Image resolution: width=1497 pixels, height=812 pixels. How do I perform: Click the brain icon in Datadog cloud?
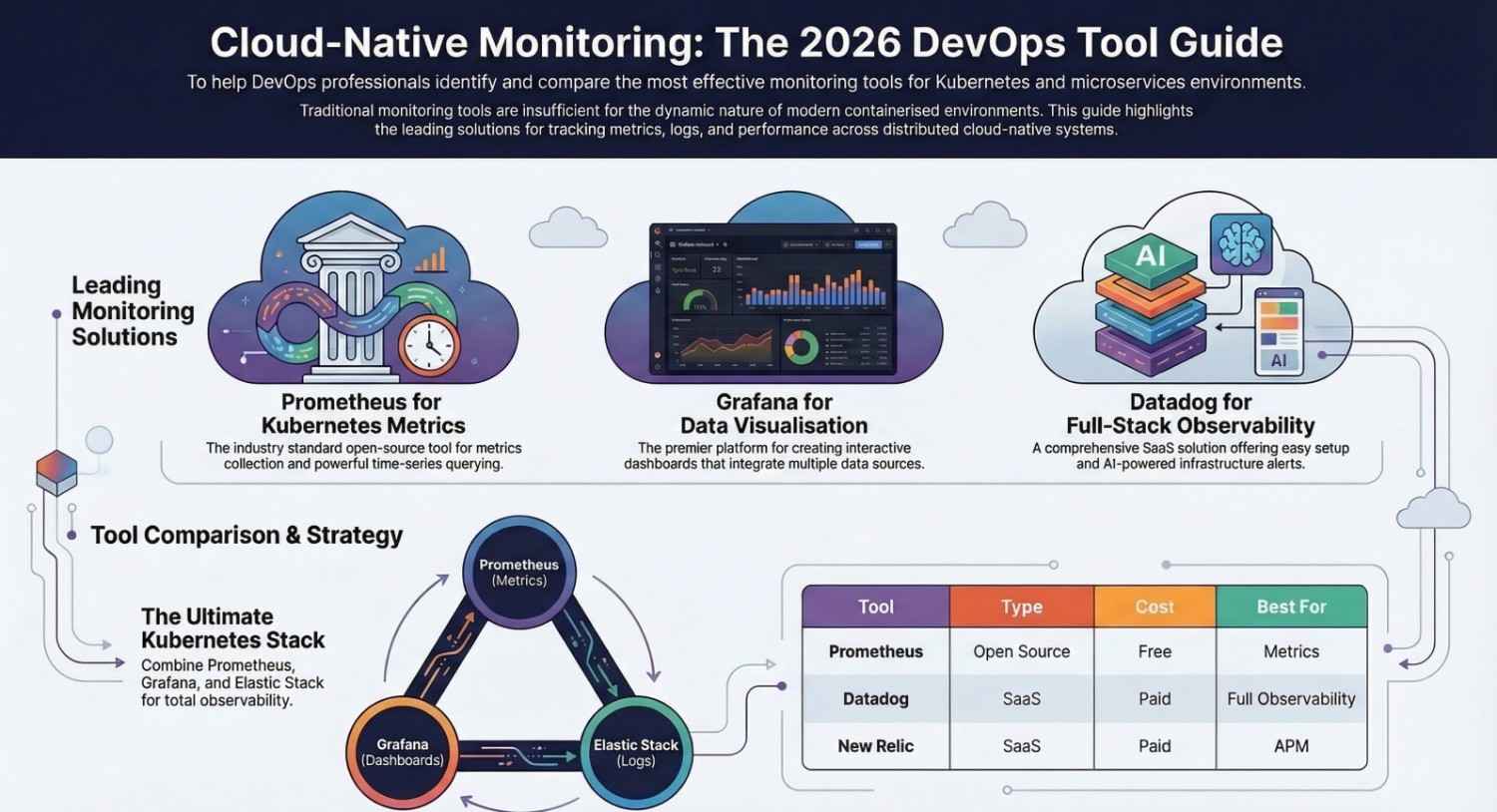tap(1241, 243)
